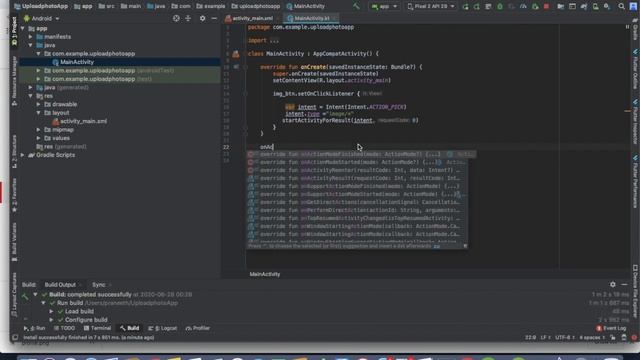
Task: Open the Pixel 2 API 29 device dropdown
Action: [431, 7]
